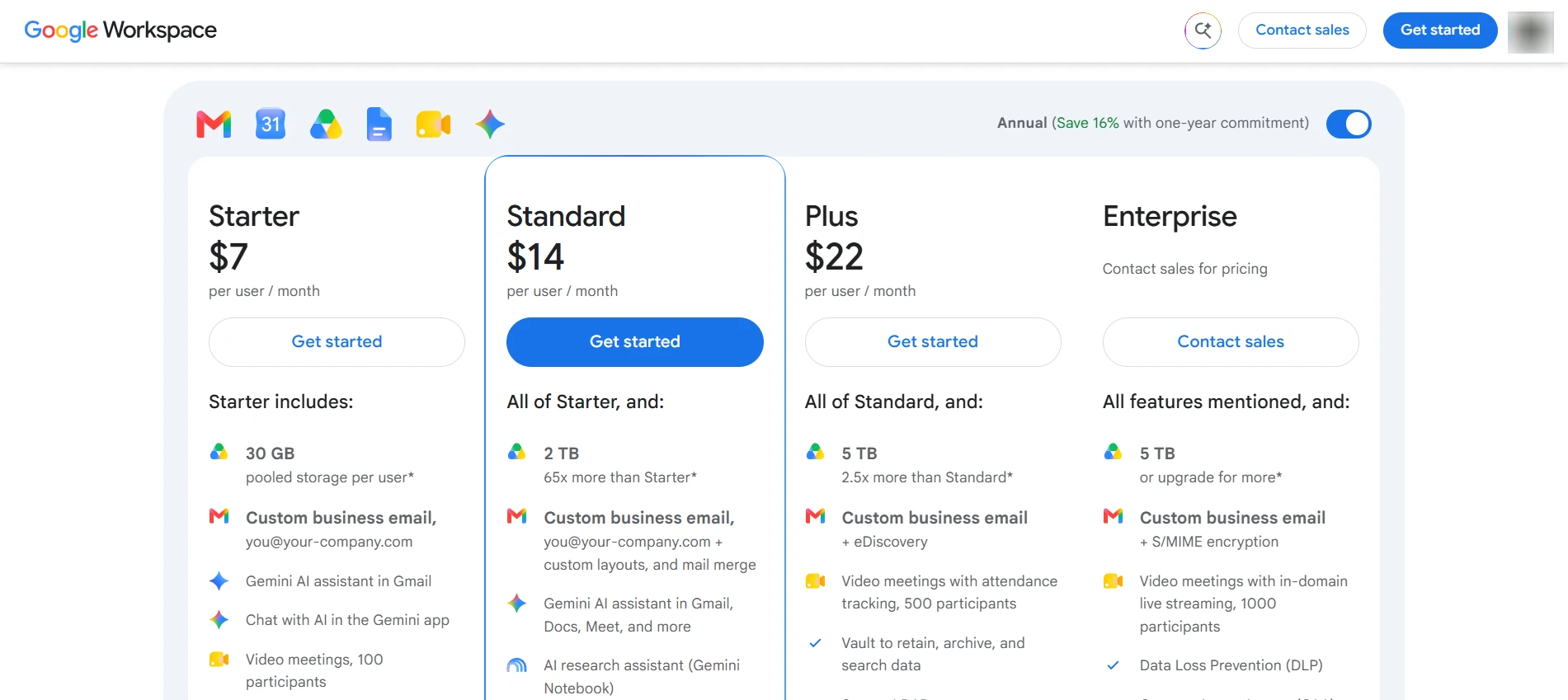Contact sales for the Enterprise plan
Viewport: 1568px width, 700px height.
tap(1230, 342)
